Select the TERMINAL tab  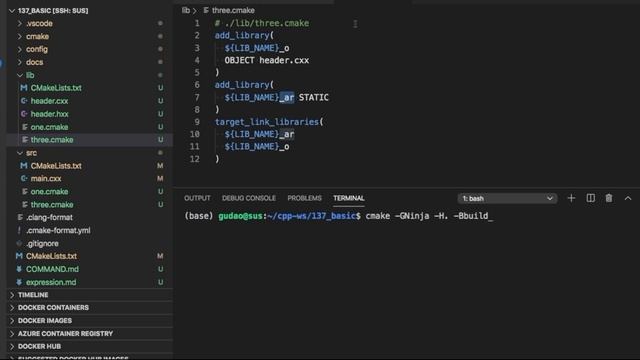coord(349,198)
